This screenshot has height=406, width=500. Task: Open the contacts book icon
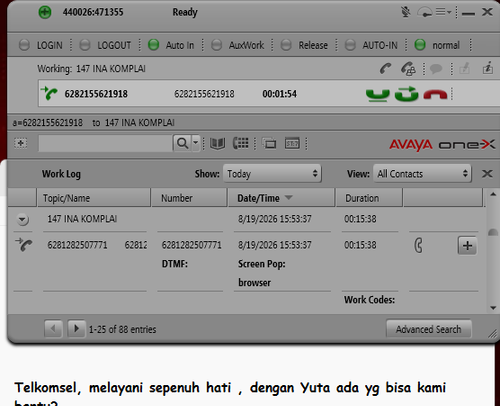(217, 143)
